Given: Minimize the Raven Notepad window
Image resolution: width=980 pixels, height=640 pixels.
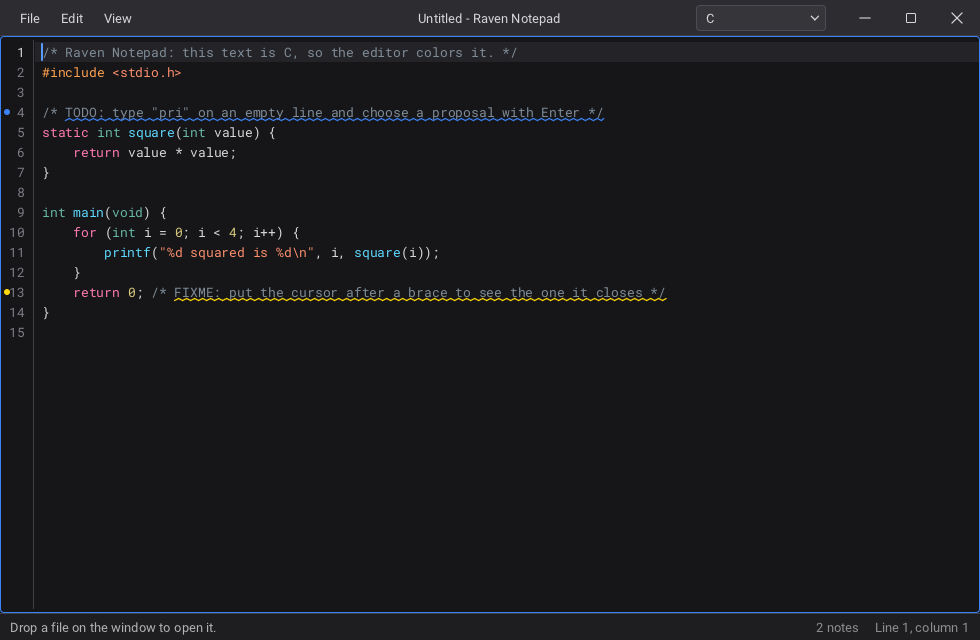Looking at the screenshot, I should coord(865,19).
